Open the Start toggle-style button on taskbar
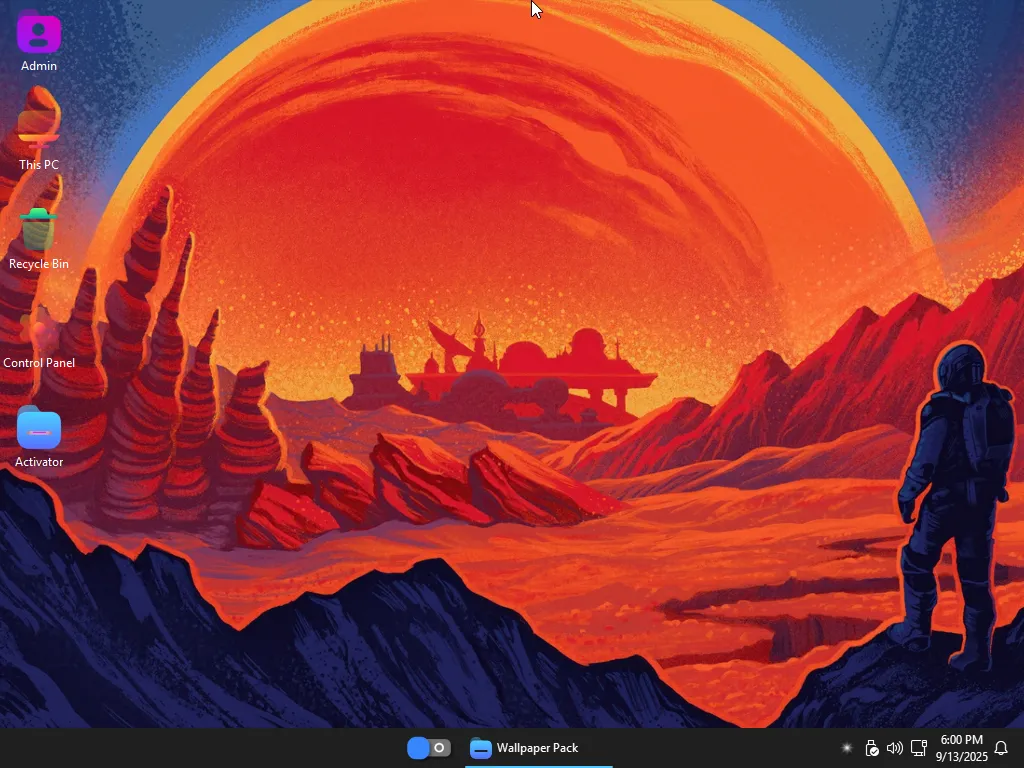 coord(428,748)
